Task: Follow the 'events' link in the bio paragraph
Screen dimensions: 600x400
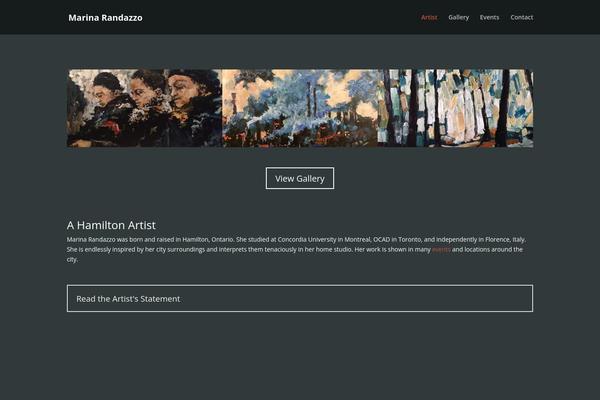Action: tap(441, 250)
